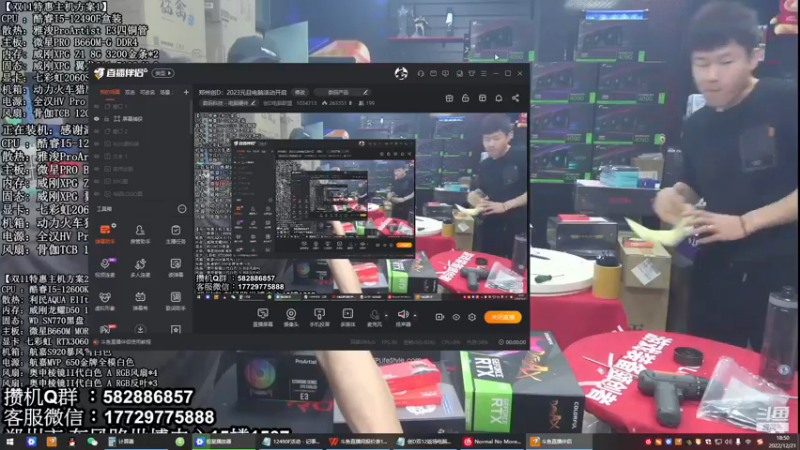This screenshot has width=800, height=450.
Task: Click the share icon above preview
Action: pos(515,98)
